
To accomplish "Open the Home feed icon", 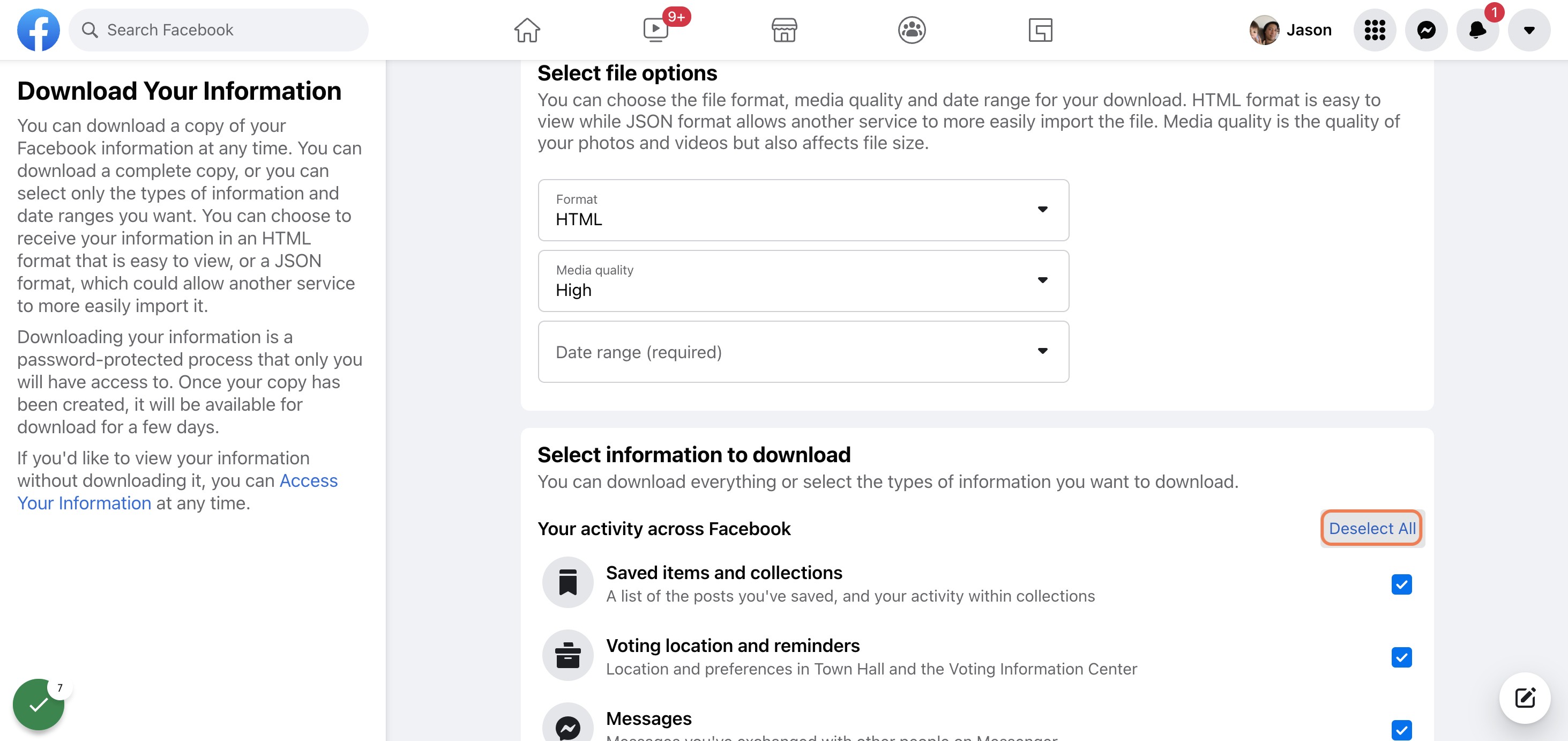I will click(527, 30).
